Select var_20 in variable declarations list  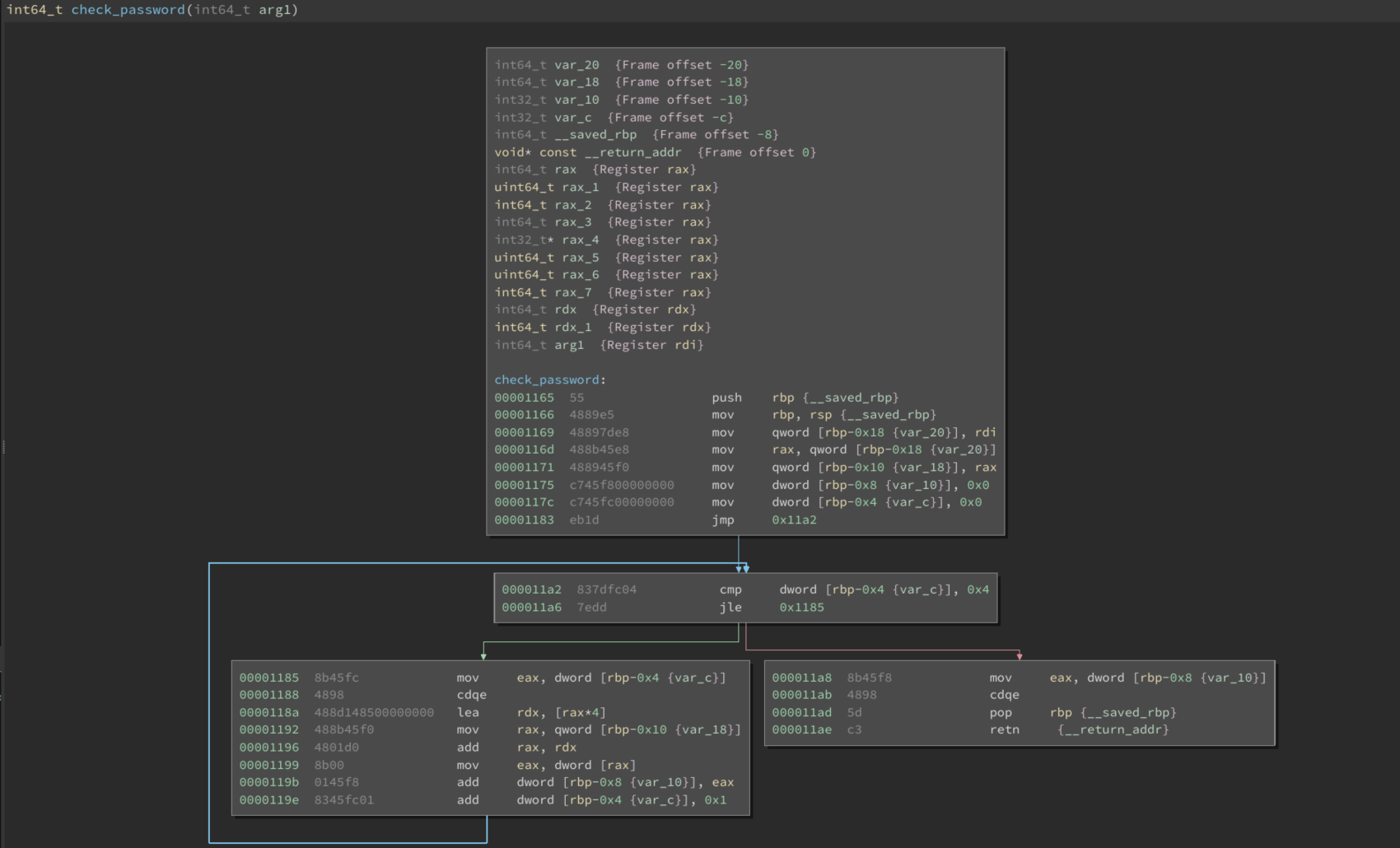click(576, 65)
